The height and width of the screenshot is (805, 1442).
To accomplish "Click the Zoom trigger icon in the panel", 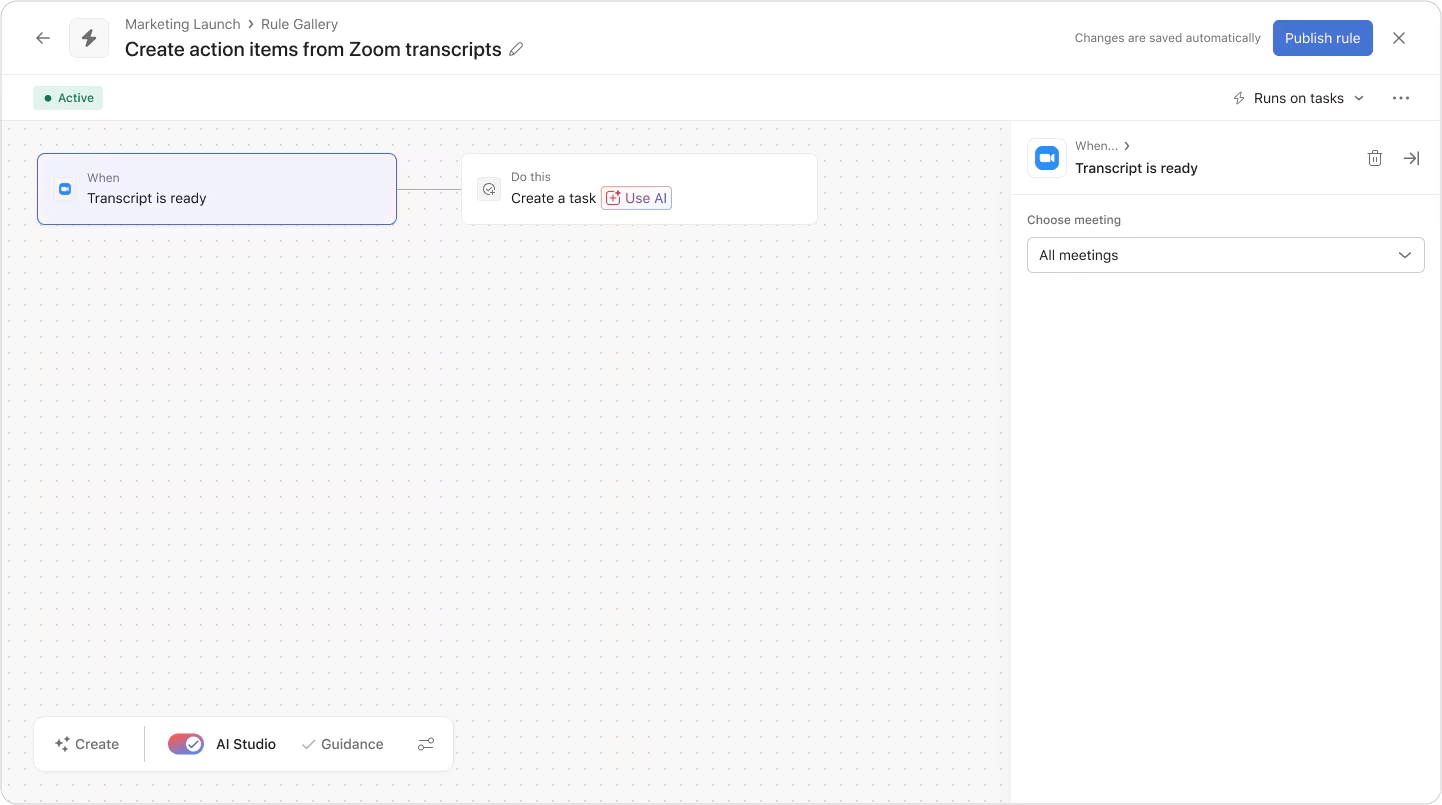I will pos(1046,157).
